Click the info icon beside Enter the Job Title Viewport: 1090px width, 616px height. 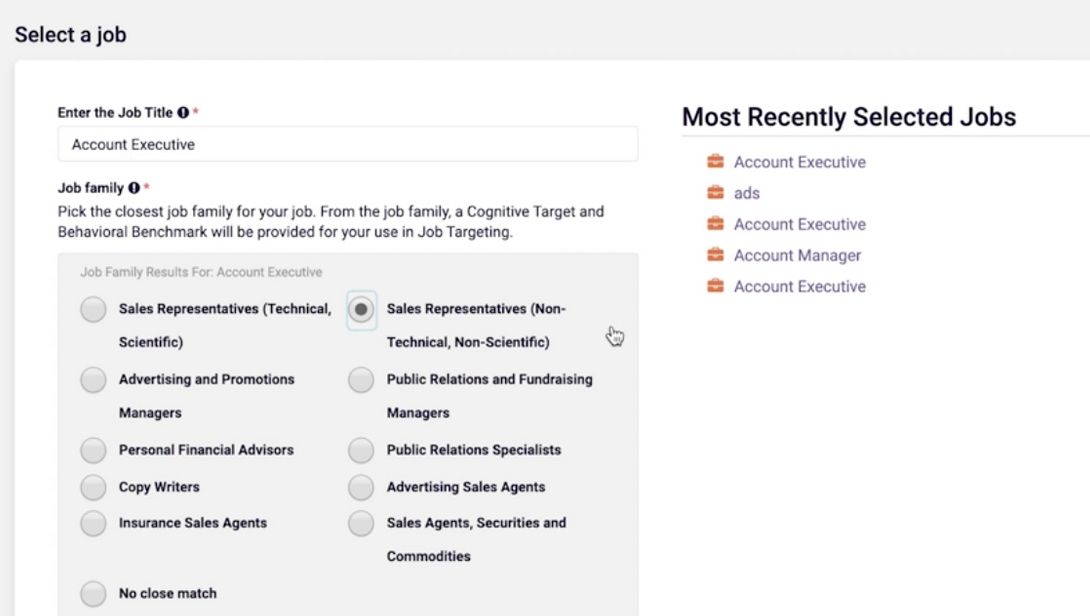click(x=183, y=113)
